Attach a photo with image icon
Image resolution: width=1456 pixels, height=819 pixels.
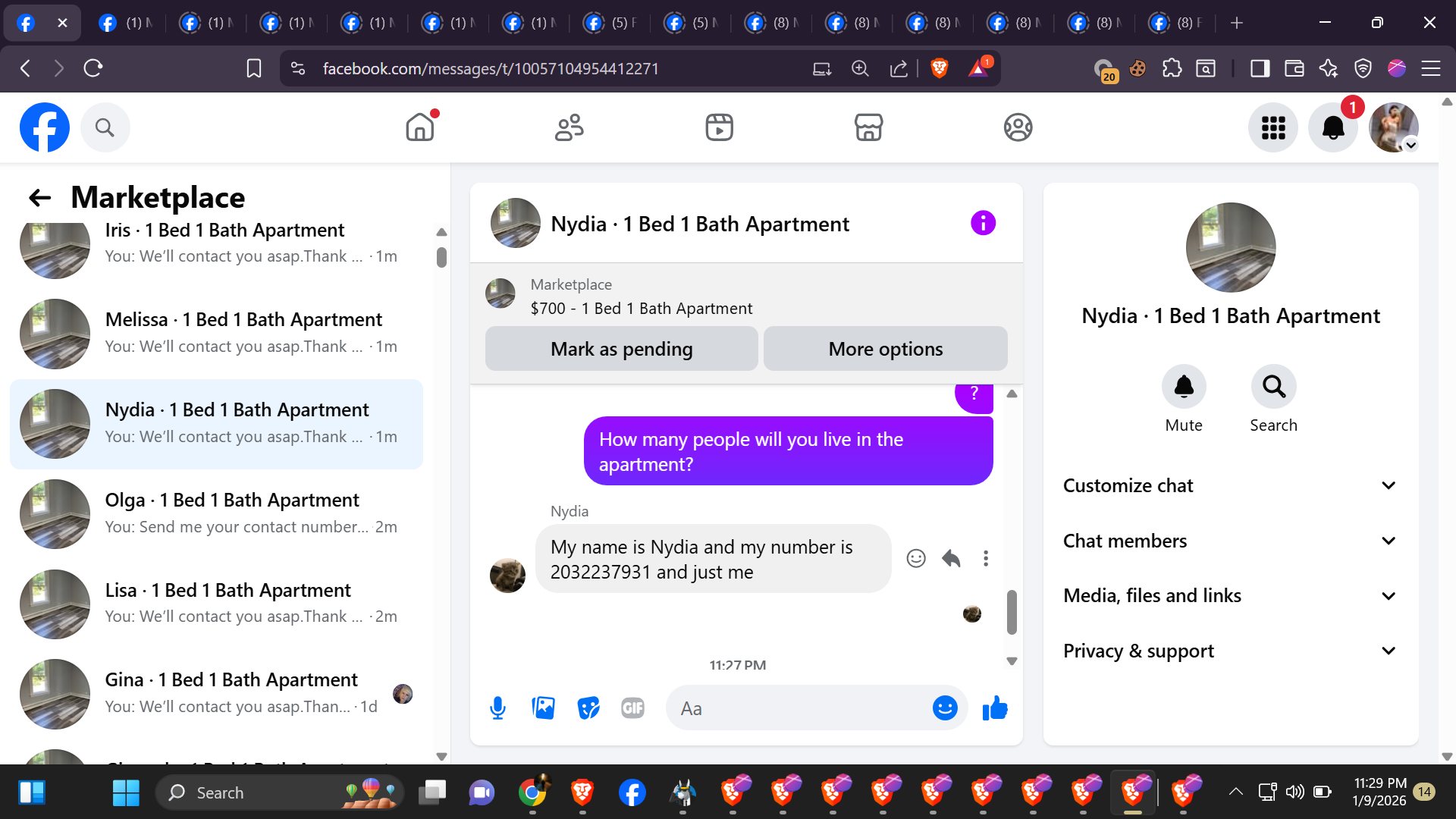(x=543, y=708)
